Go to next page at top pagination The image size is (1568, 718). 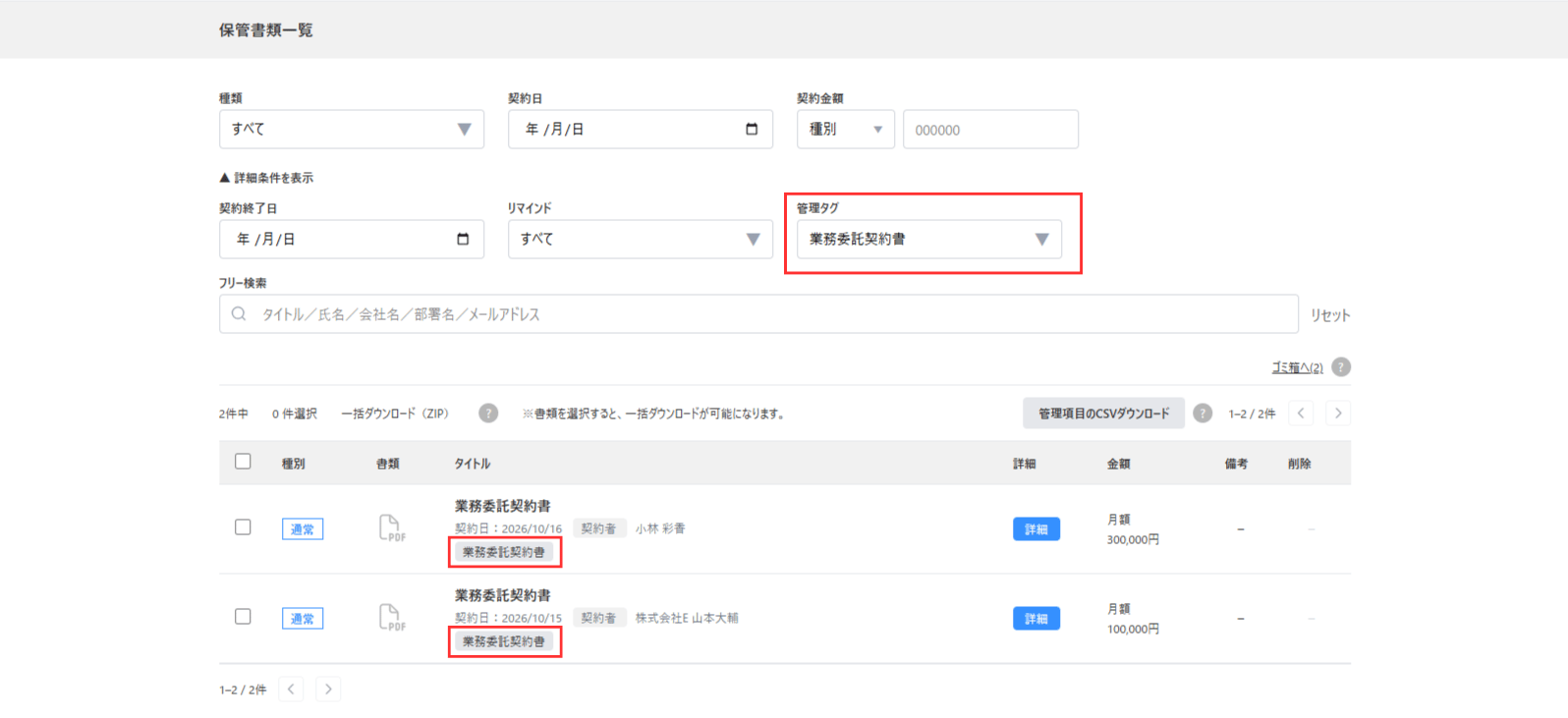click(x=1338, y=414)
